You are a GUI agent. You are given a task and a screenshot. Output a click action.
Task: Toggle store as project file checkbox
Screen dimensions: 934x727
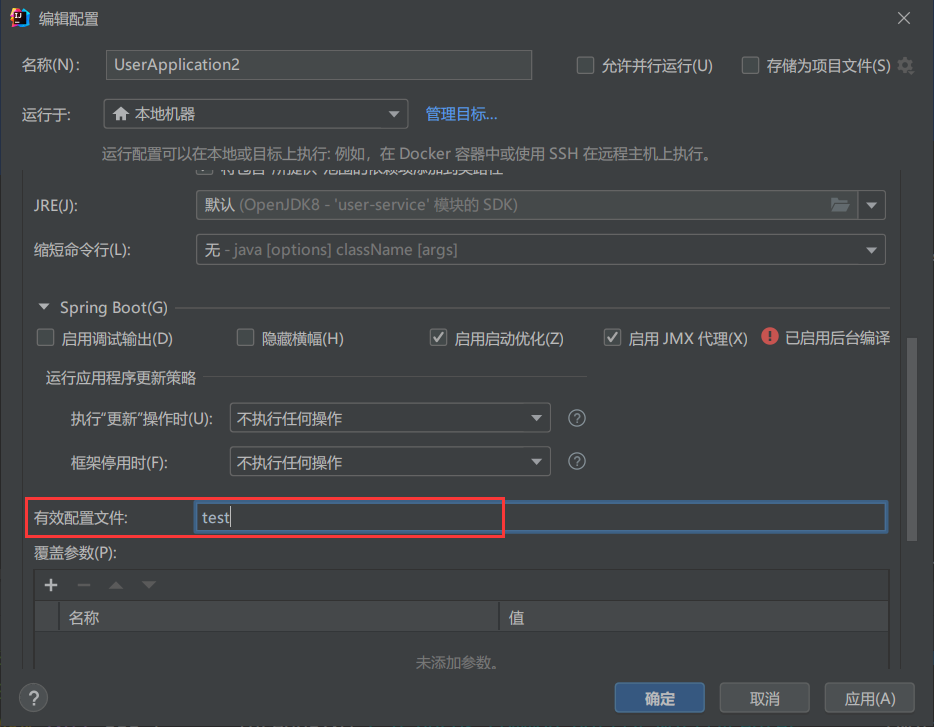coord(750,65)
